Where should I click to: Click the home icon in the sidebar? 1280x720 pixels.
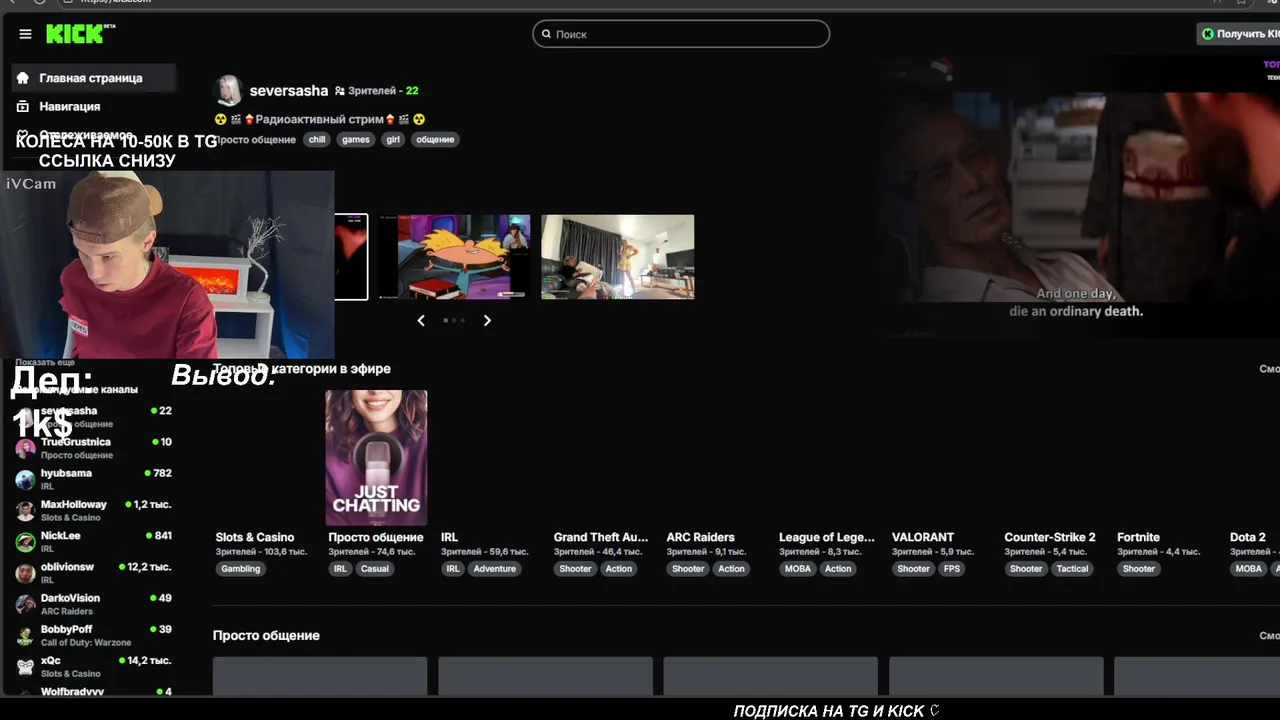[x=23, y=78]
